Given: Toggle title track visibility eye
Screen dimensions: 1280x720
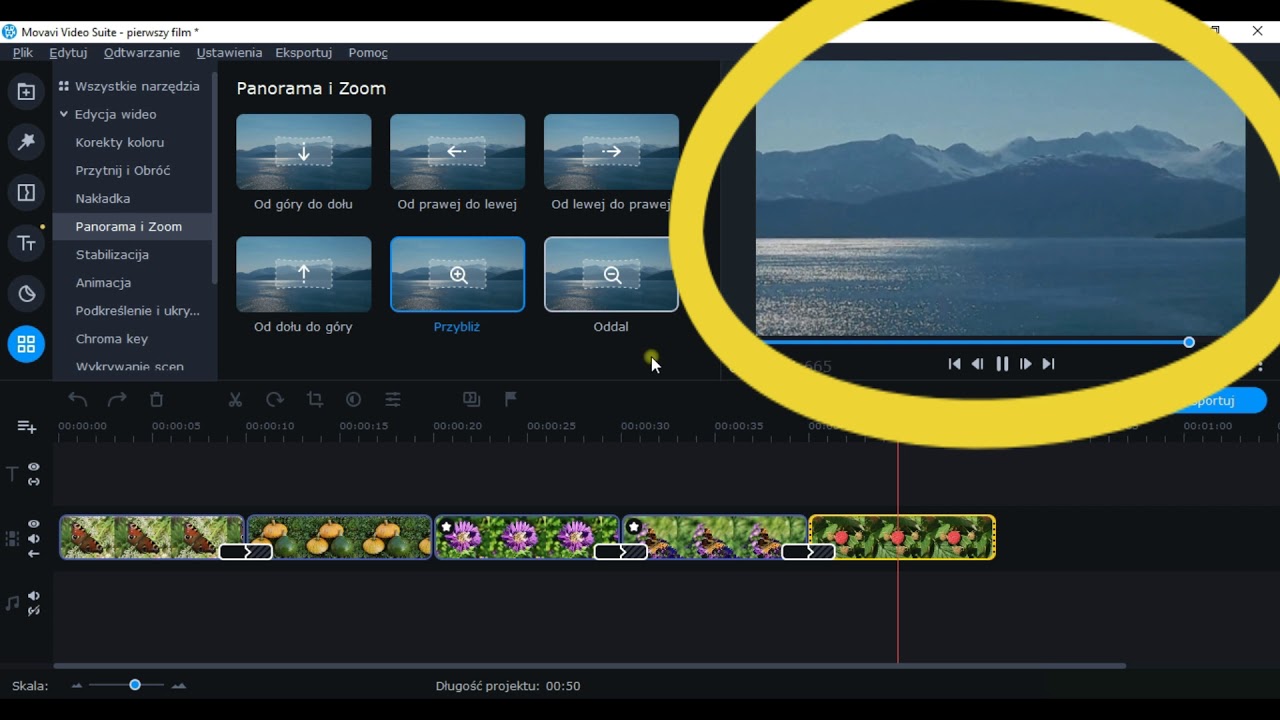Looking at the screenshot, I should (x=34, y=467).
